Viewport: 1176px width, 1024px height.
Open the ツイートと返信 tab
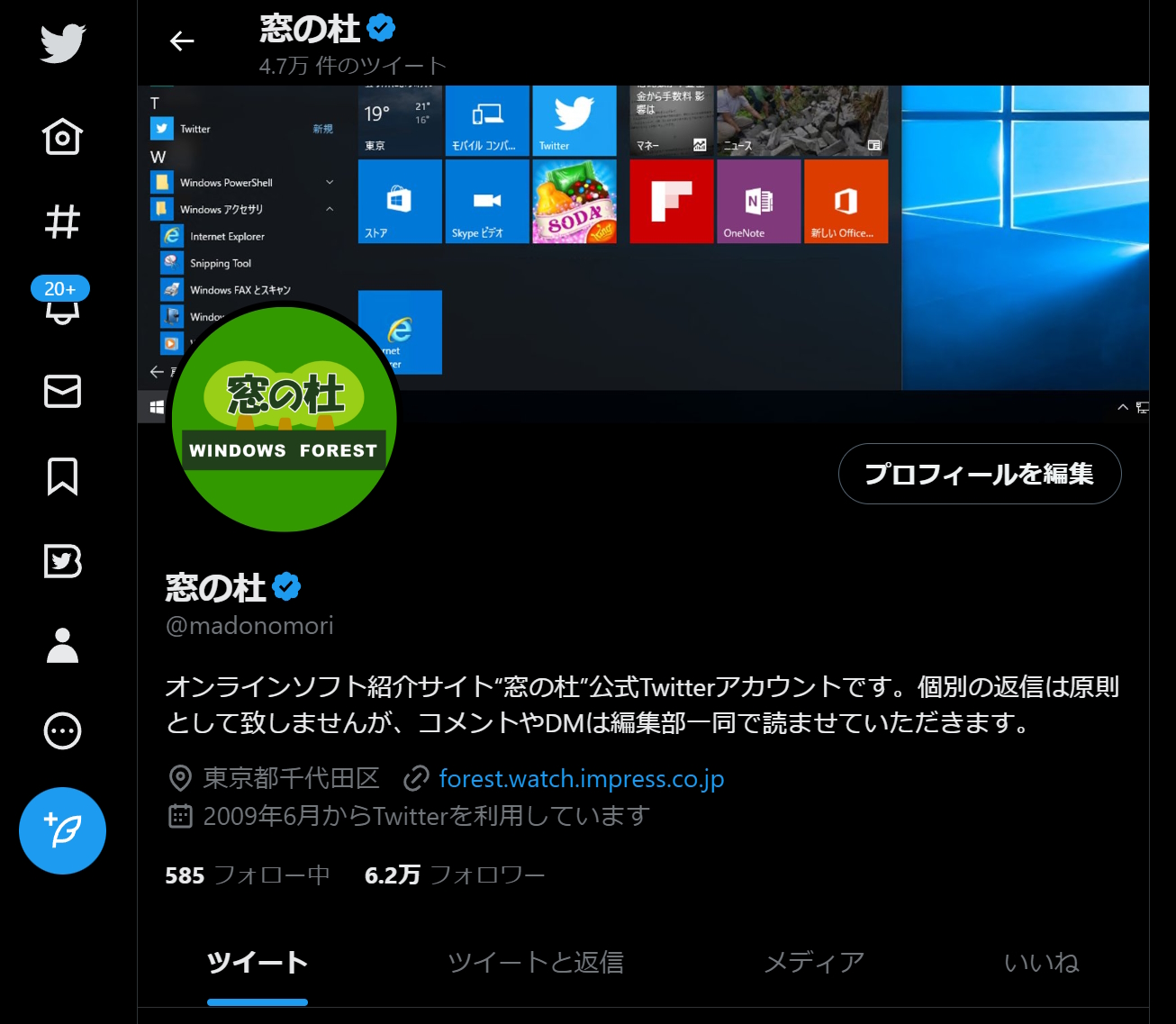[x=536, y=963]
